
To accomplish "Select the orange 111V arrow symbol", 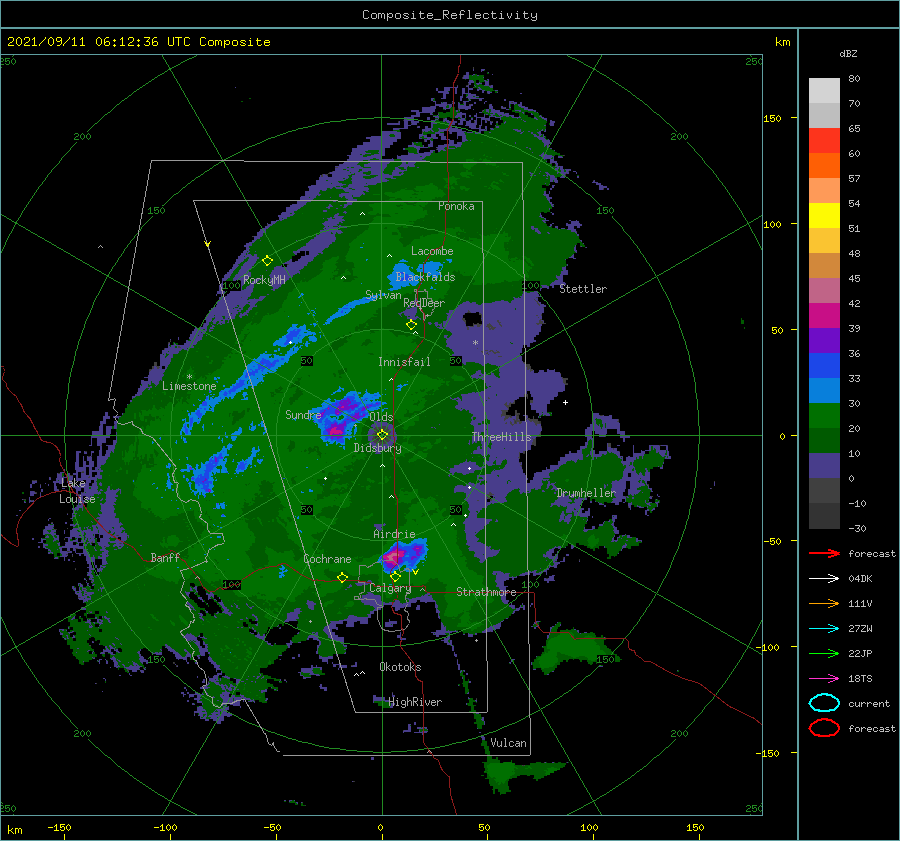I will click(x=824, y=603).
